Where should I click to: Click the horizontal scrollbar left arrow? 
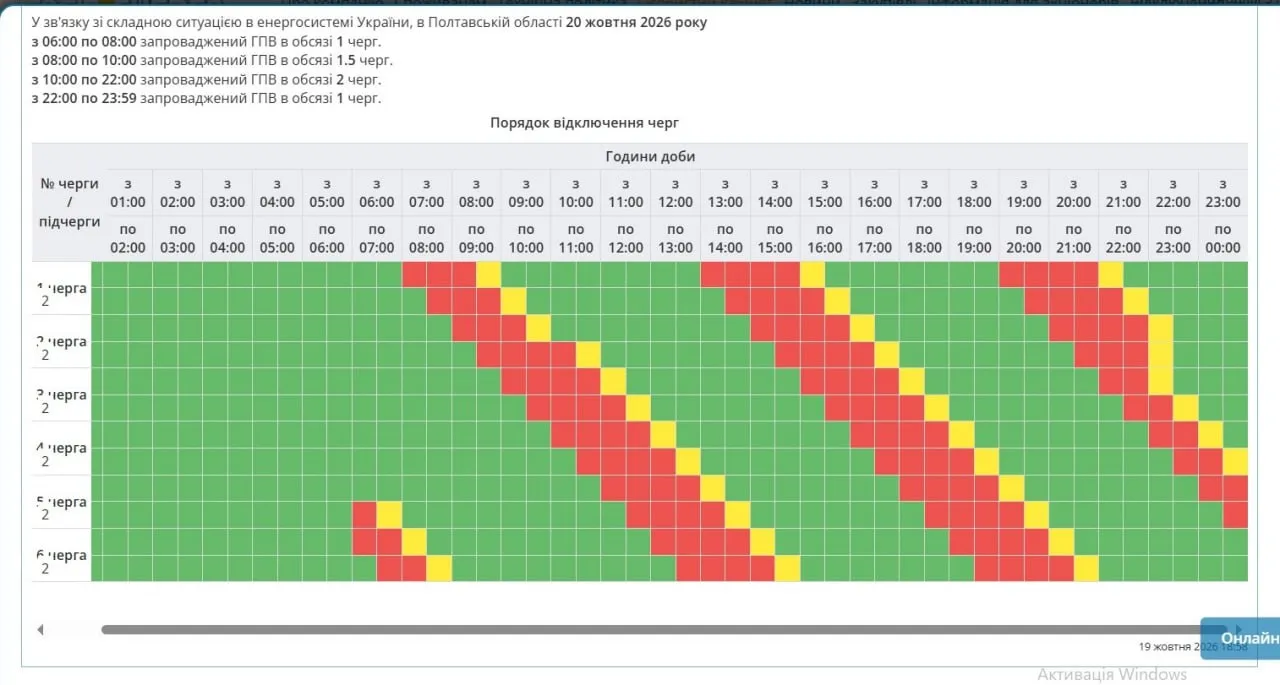click(x=40, y=630)
